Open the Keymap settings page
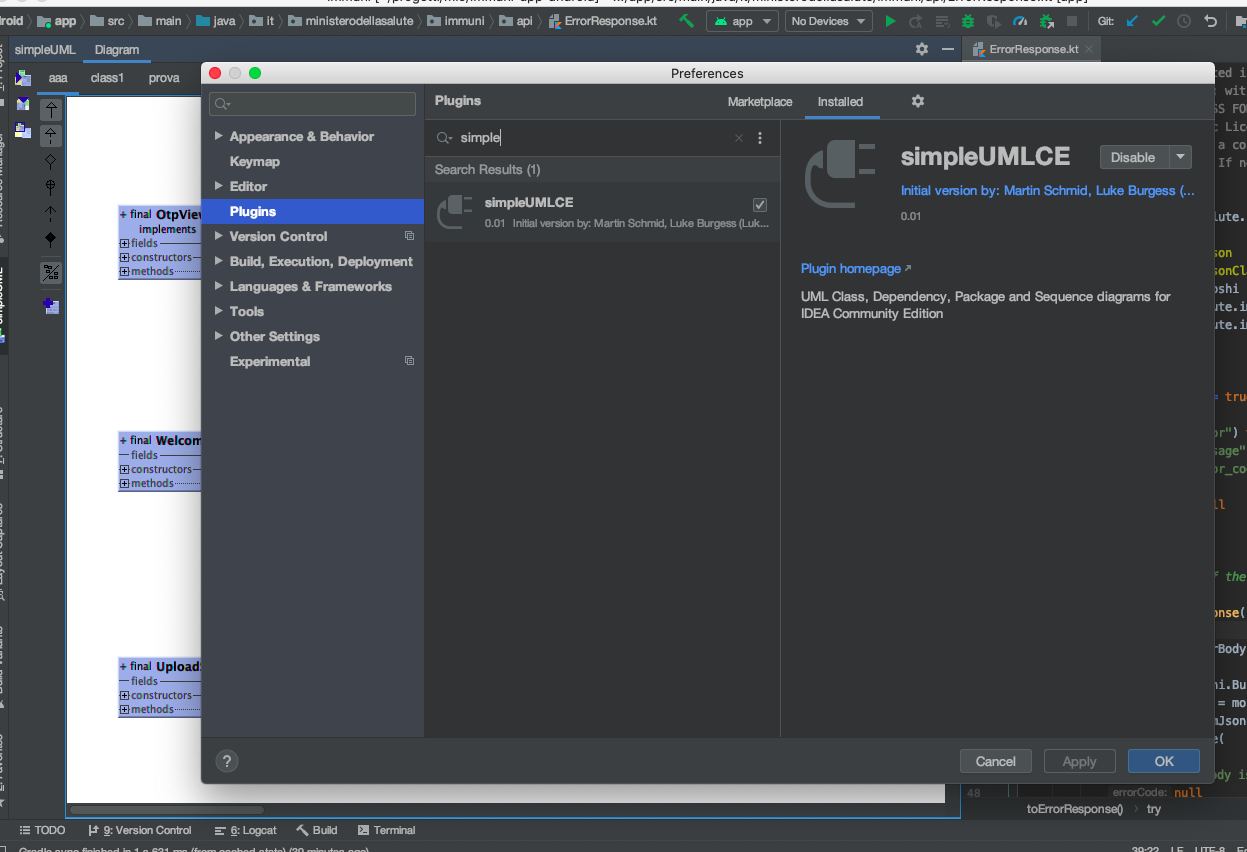Image resolution: width=1247 pixels, height=852 pixels. [255, 161]
